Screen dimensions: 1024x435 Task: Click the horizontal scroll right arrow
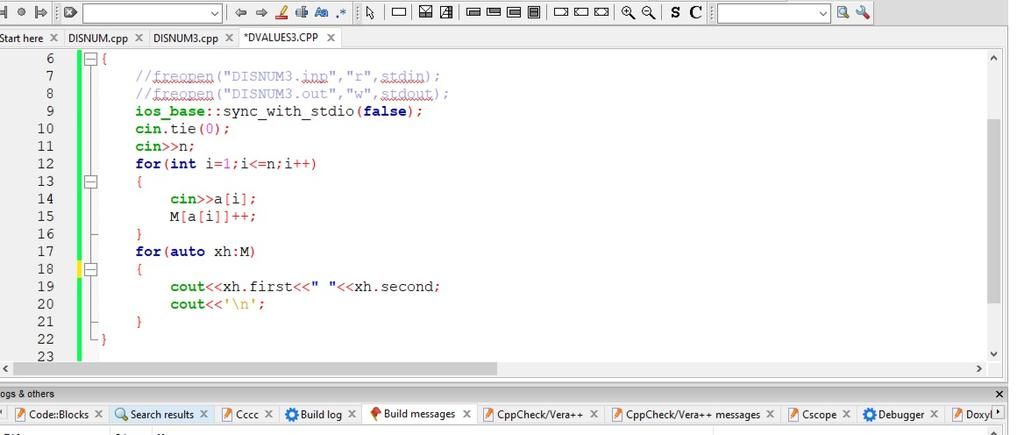click(979, 369)
